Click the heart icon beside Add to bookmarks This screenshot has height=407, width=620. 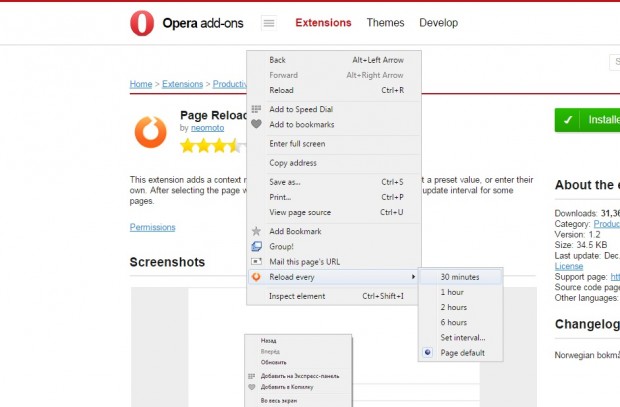(256, 124)
